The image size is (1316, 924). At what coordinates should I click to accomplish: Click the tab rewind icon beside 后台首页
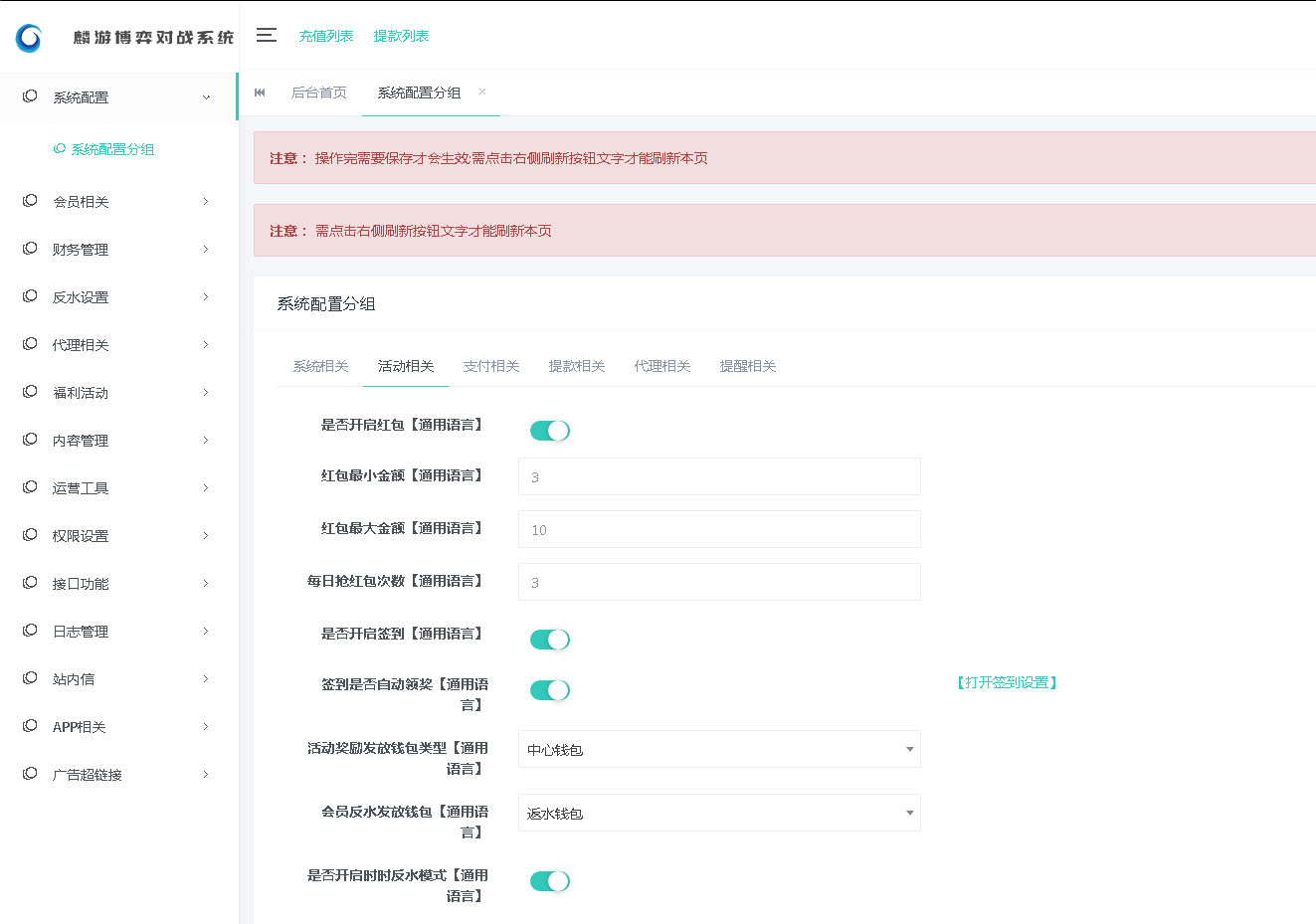(260, 92)
